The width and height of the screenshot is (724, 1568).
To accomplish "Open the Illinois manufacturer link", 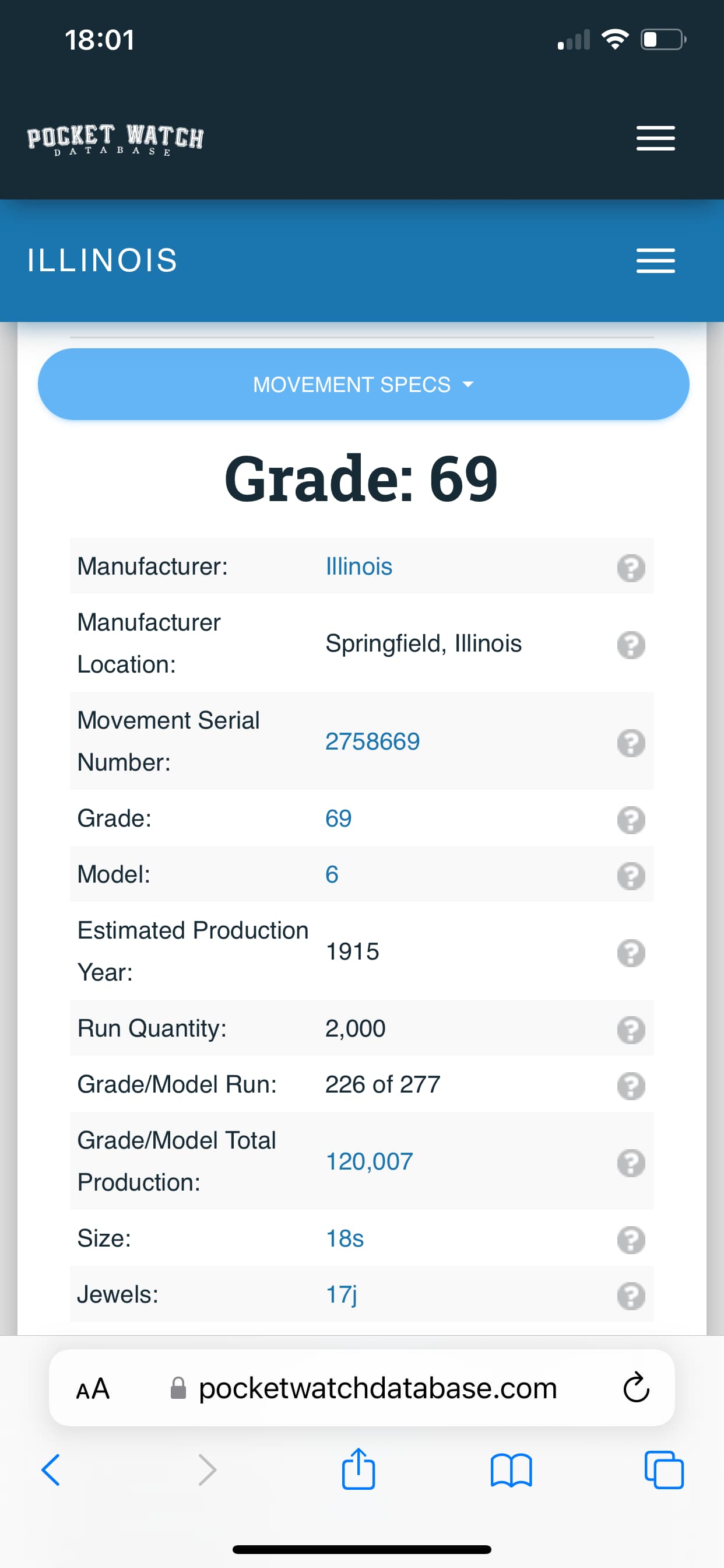I will tap(359, 566).
